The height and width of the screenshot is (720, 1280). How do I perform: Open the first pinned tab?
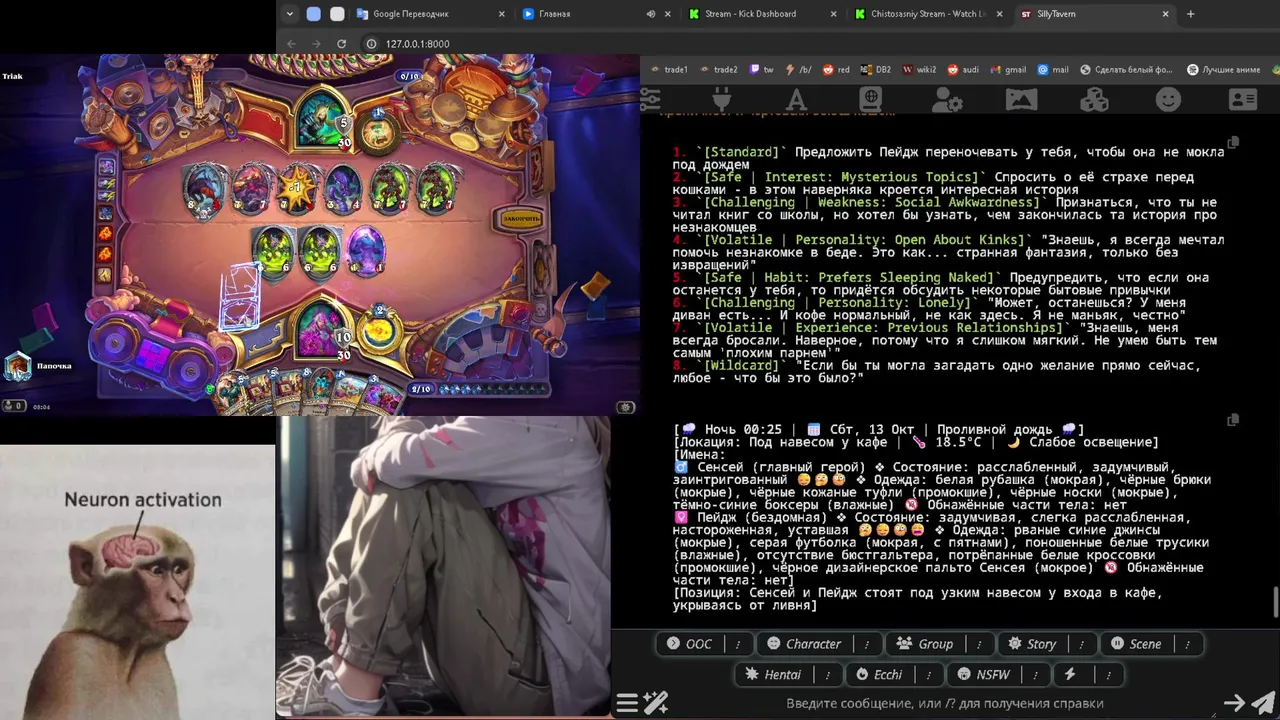(314, 14)
